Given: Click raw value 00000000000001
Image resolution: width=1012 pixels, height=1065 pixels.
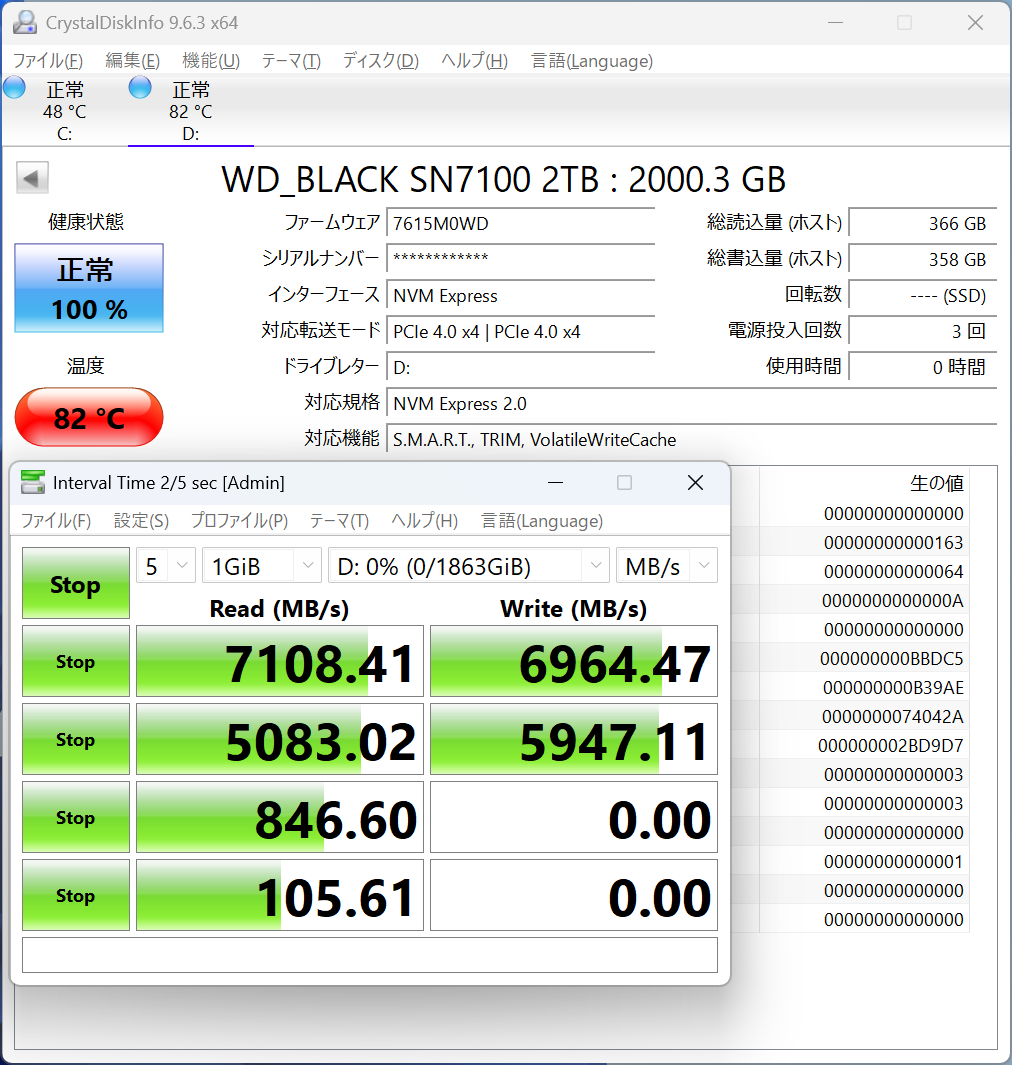Looking at the screenshot, I should tap(893, 862).
